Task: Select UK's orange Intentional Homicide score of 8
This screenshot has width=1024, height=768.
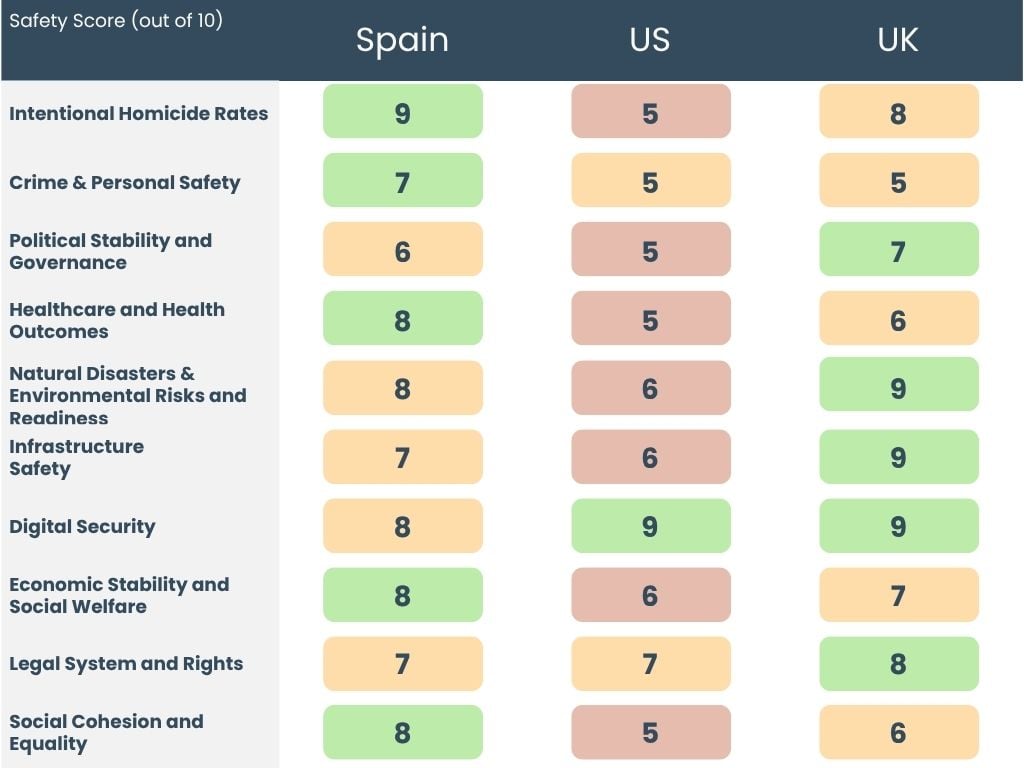Action: [x=898, y=112]
